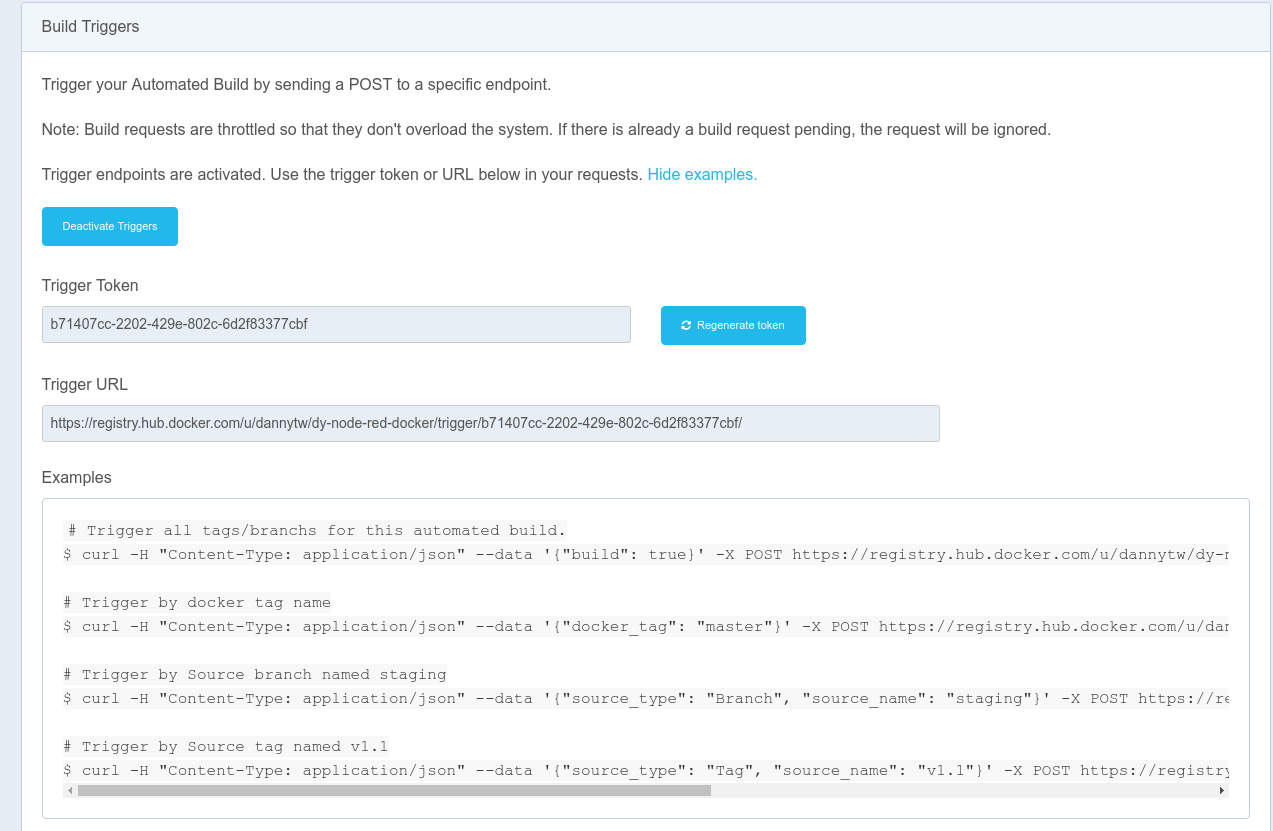Screen dimensions: 1273x831
Task: Click the right arrow of the examples scrollbar
Action: (1221, 790)
